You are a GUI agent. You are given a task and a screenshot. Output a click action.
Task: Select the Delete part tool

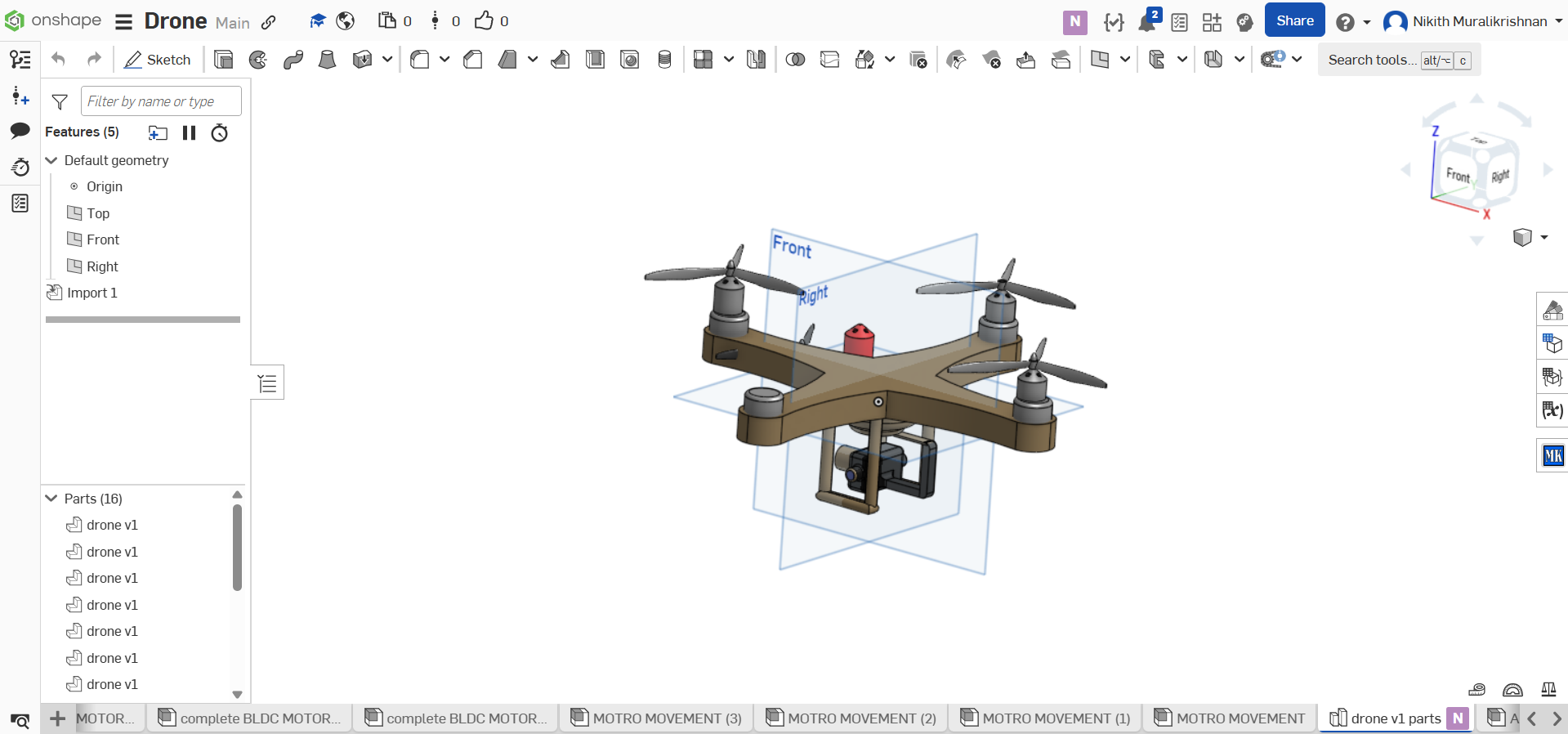918,60
